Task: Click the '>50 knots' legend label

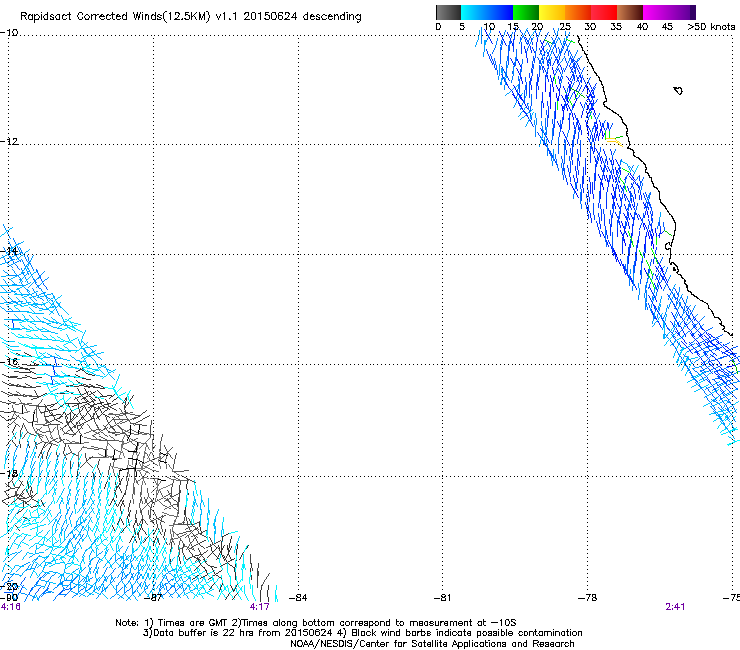Action: [711, 27]
